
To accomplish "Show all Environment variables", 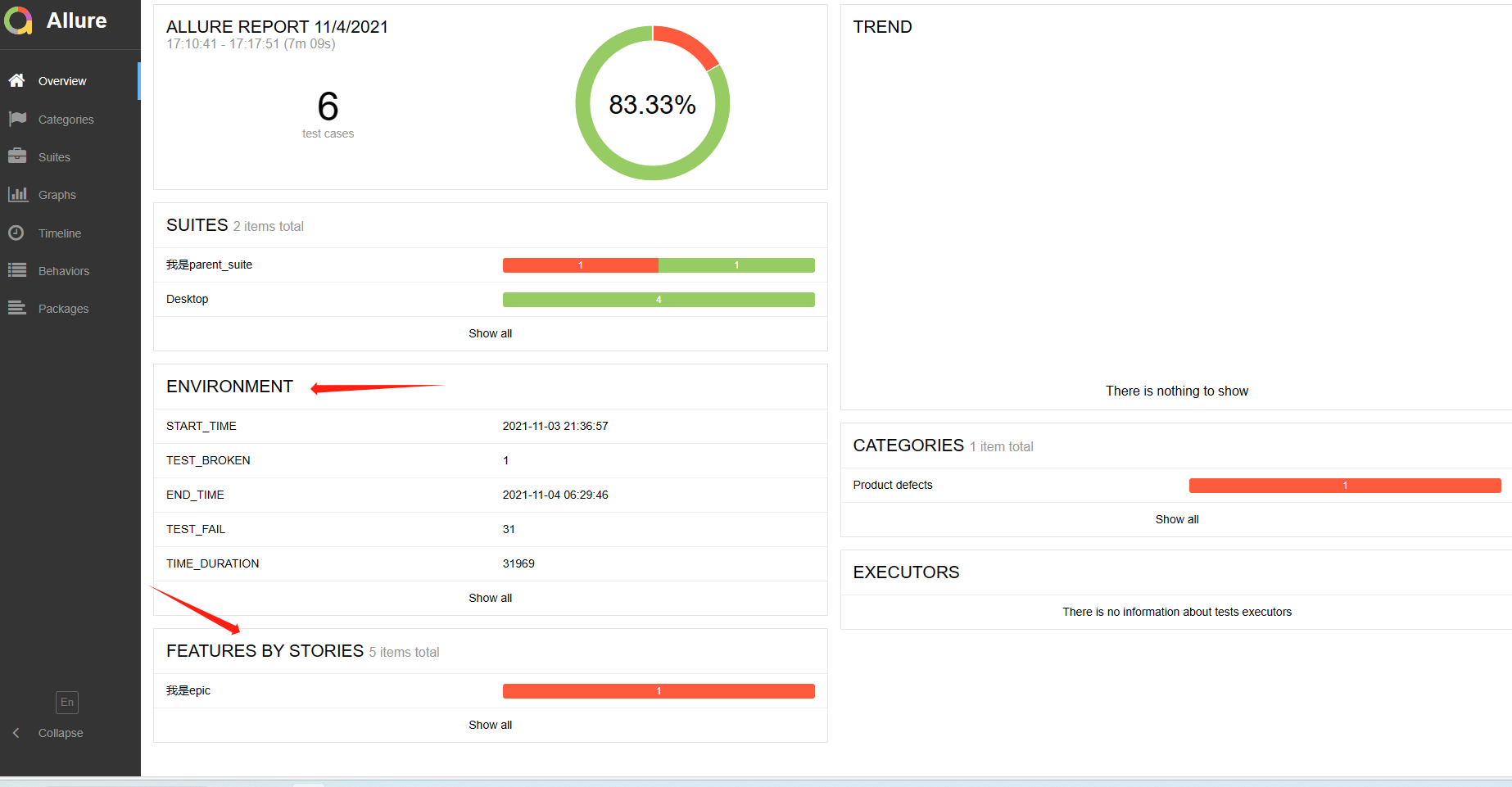I will click(490, 598).
